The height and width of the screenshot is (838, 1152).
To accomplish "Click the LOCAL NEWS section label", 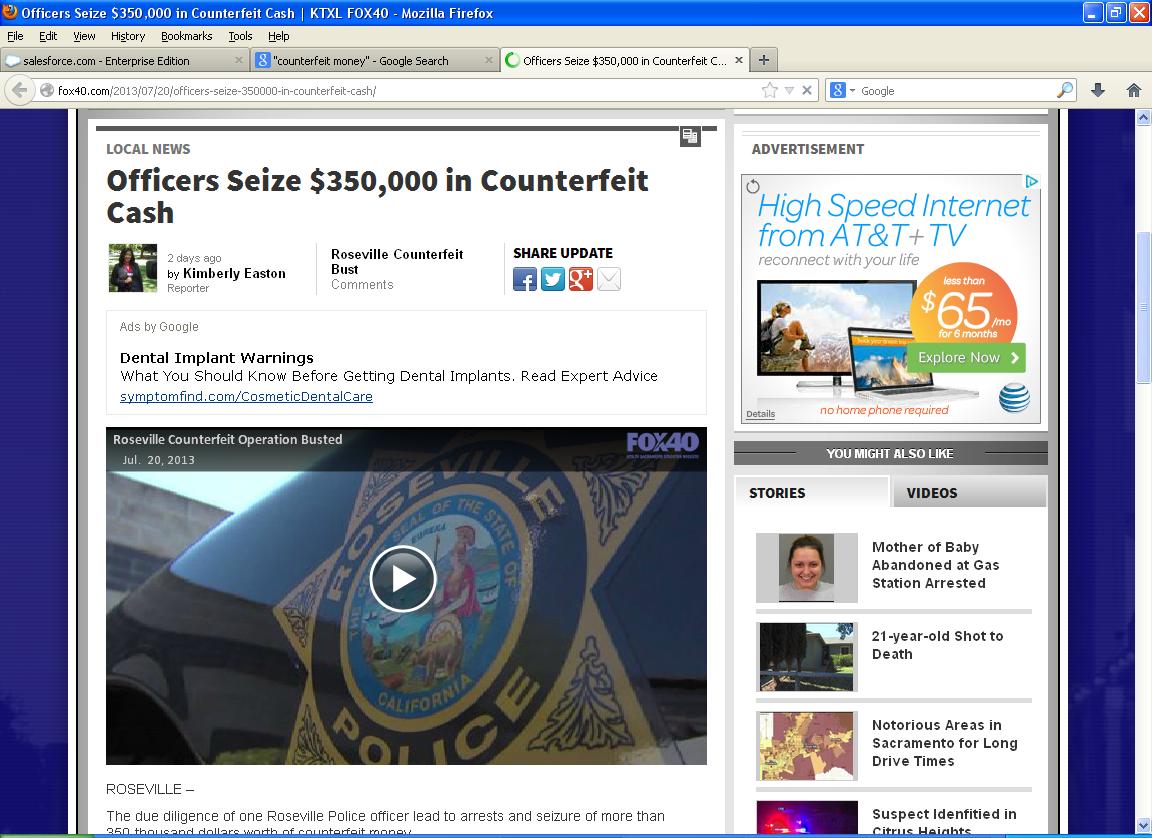I will (148, 149).
